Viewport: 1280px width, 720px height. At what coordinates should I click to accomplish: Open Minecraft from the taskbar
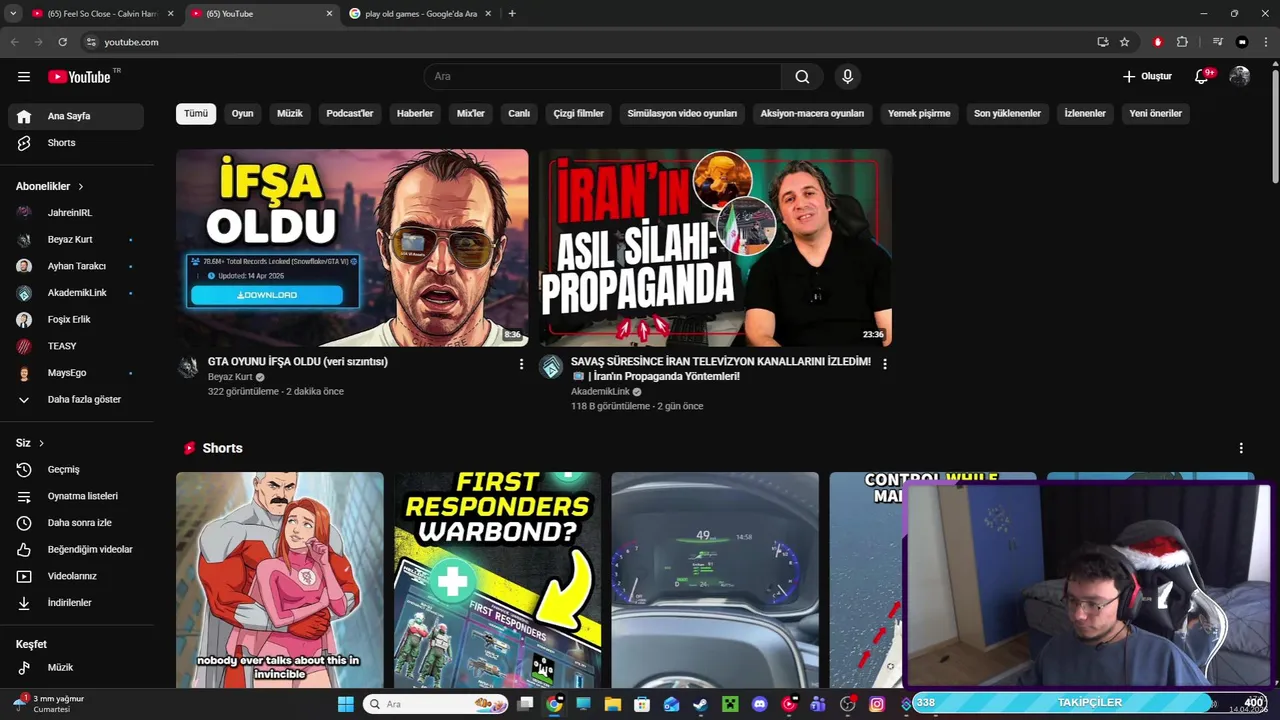[x=730, y=704]
